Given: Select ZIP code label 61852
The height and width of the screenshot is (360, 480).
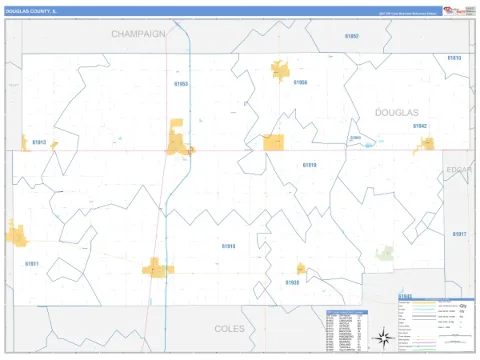Looking at the screenshot, I should pos(352,36).
